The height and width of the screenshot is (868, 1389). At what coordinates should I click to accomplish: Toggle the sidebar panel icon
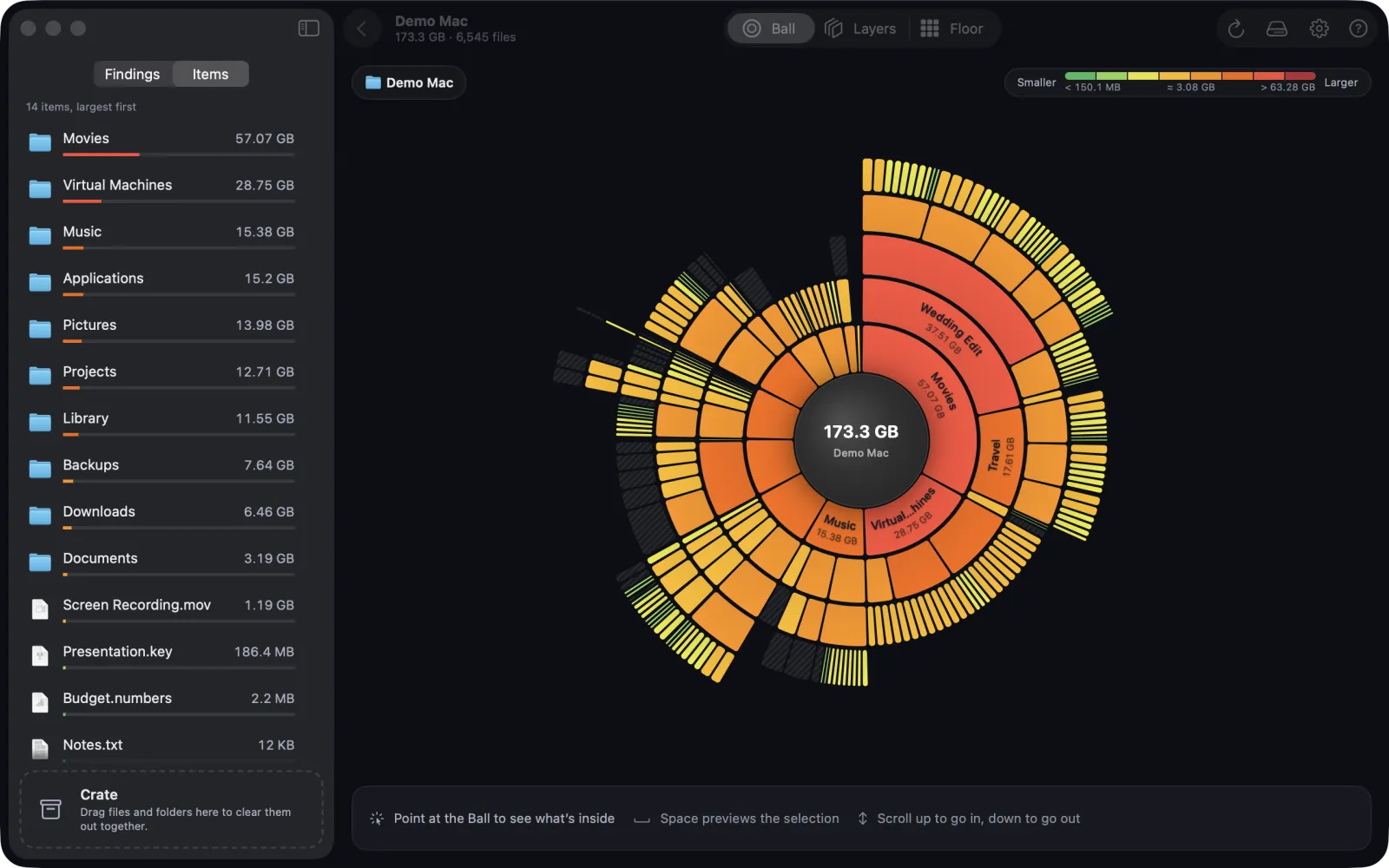click(308, 29)
